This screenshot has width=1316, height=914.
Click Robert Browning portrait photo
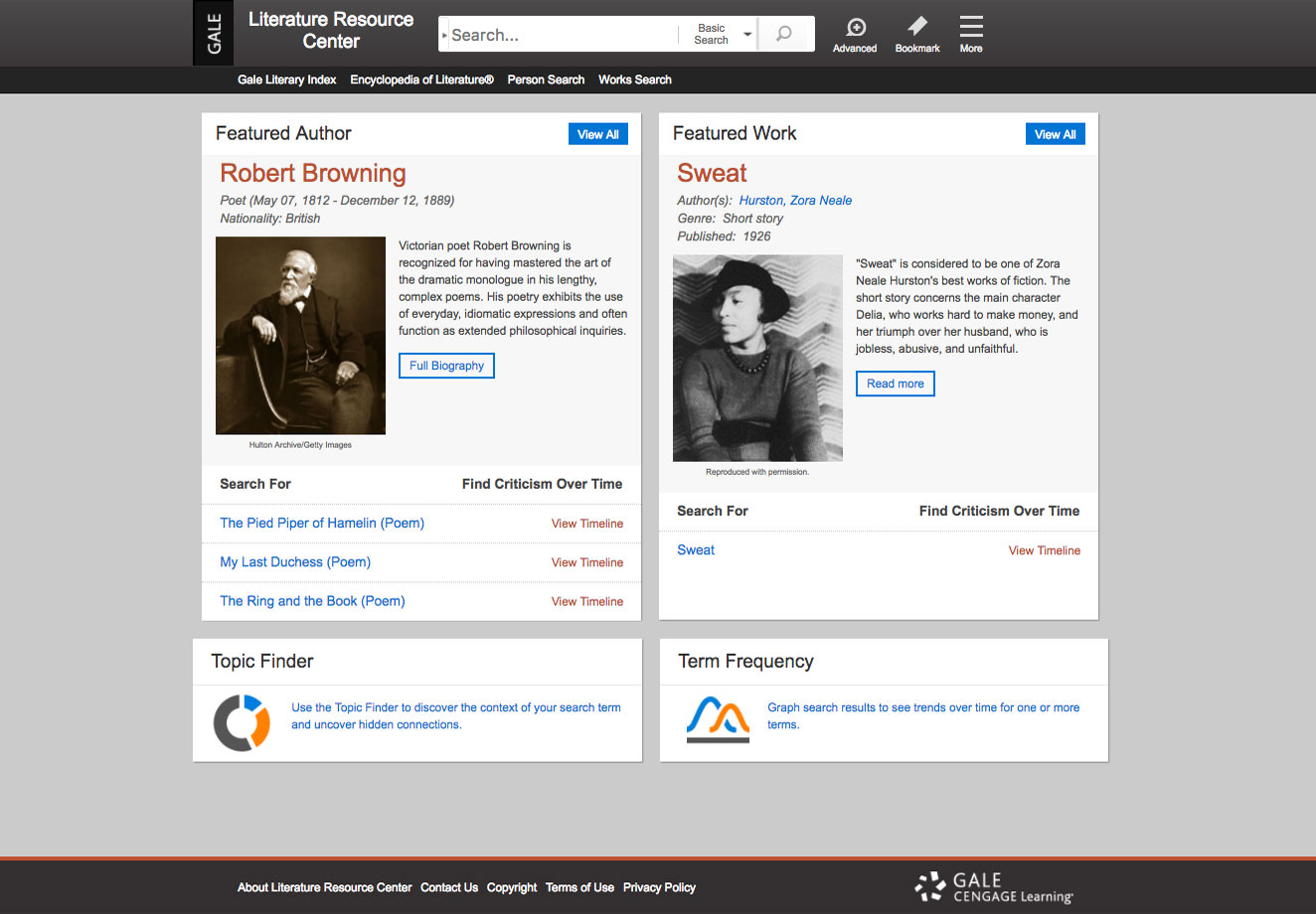pyautogui.click(x=300, y=335)
